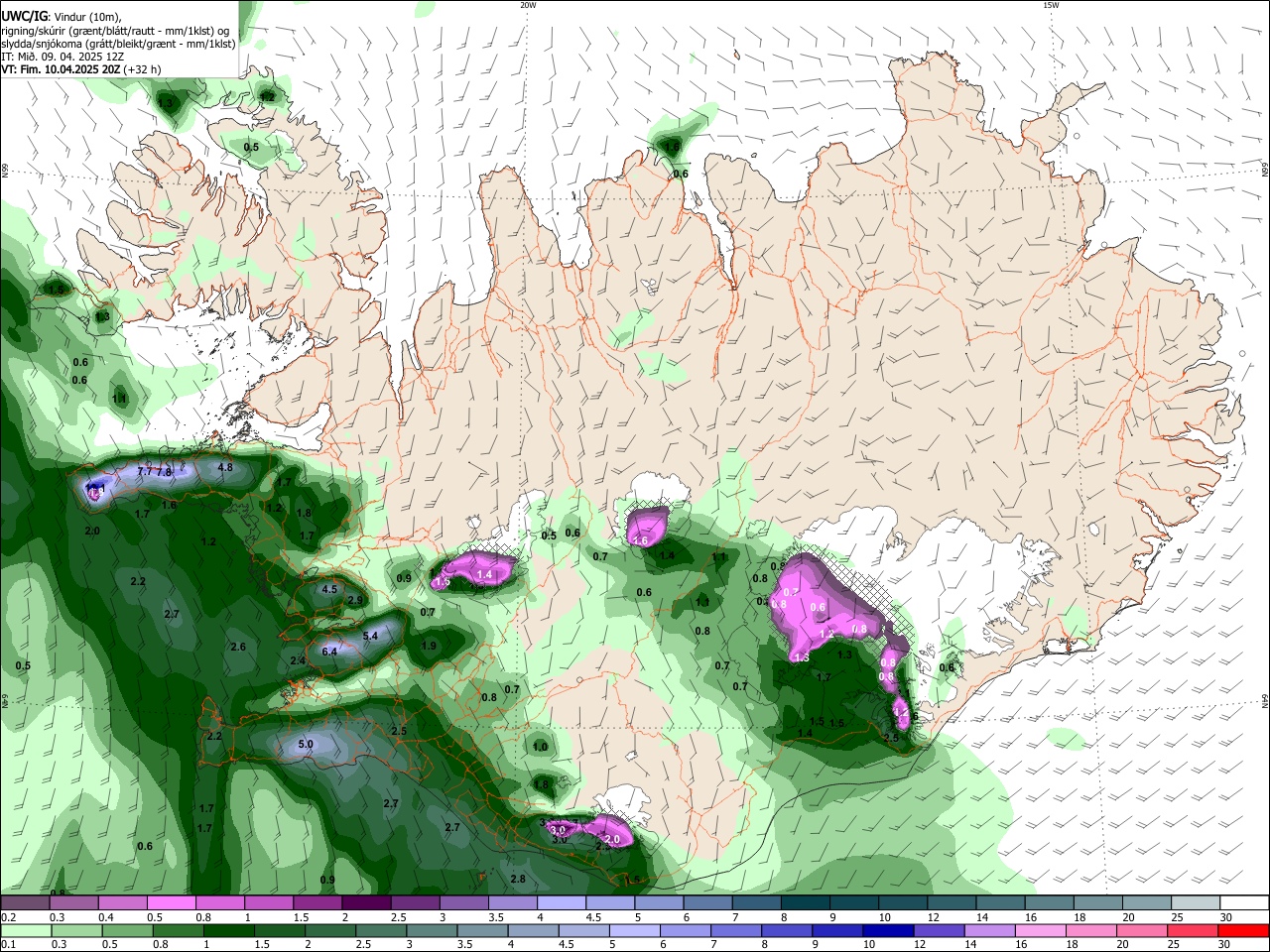Image resolution: width=1270 pixels, height=952 pixels.
Task: Click the 'VT: Fim. 10.04.2025 20Z (+32 h)' line
Action: coord(80,69)
